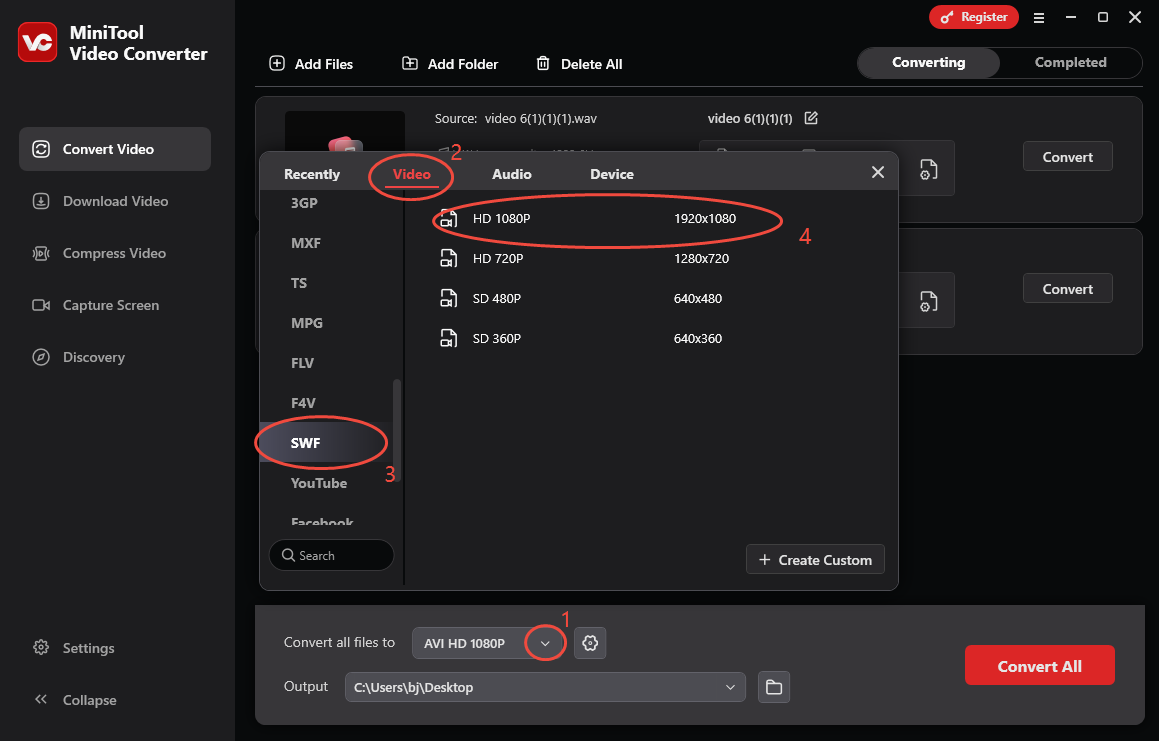Click the Add Folder label
The image size is (1159, 741).
[463, 64]
